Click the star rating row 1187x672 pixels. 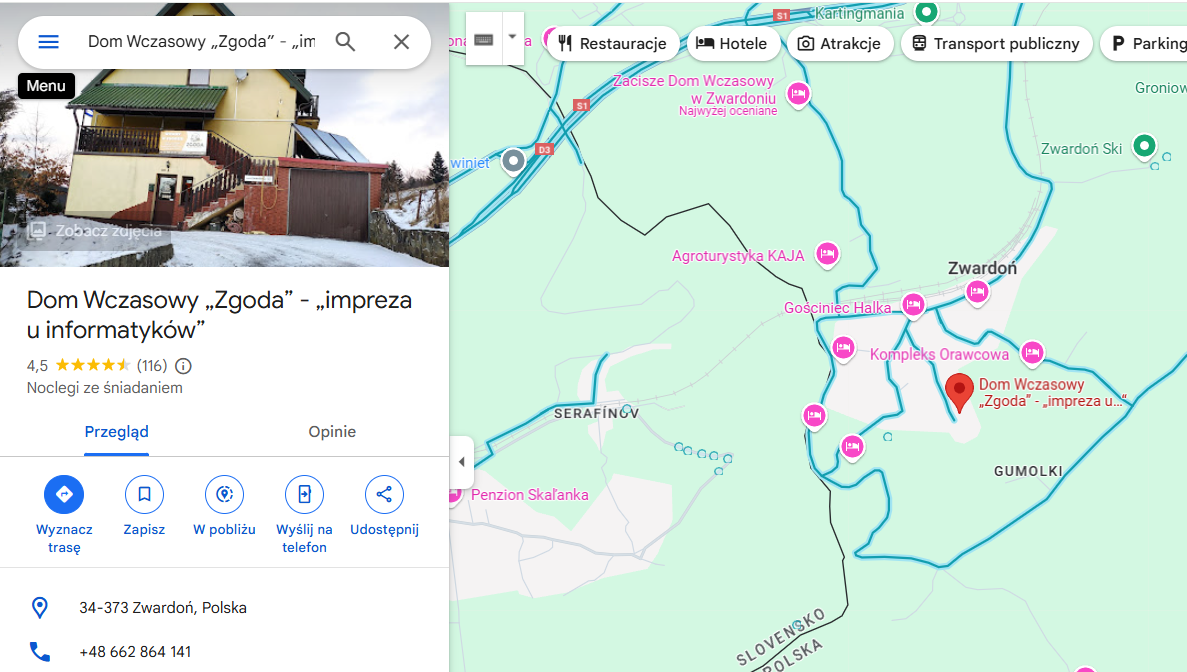tap(92, 366)
